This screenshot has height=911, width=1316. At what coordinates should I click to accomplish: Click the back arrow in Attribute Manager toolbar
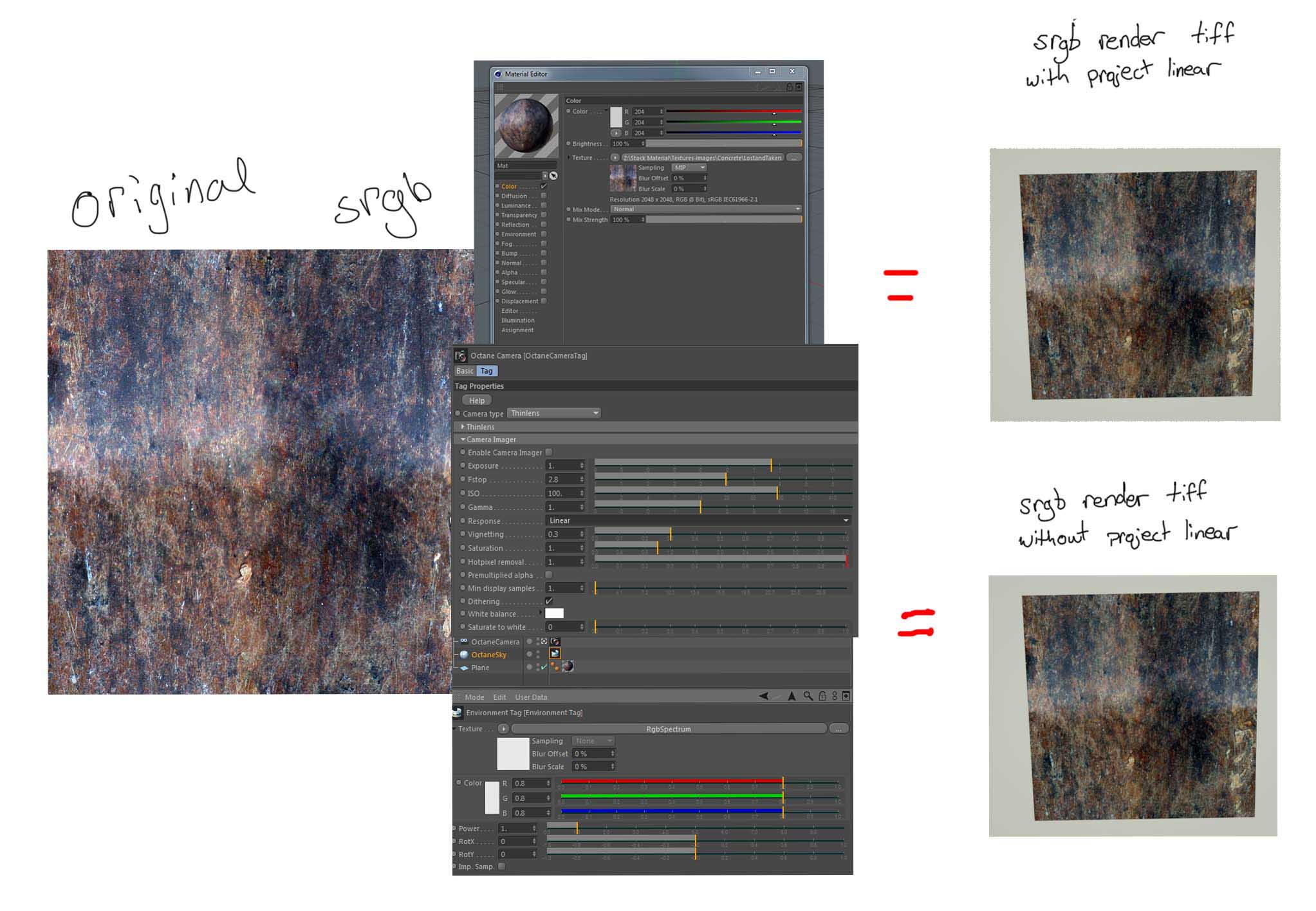(763, 696)
